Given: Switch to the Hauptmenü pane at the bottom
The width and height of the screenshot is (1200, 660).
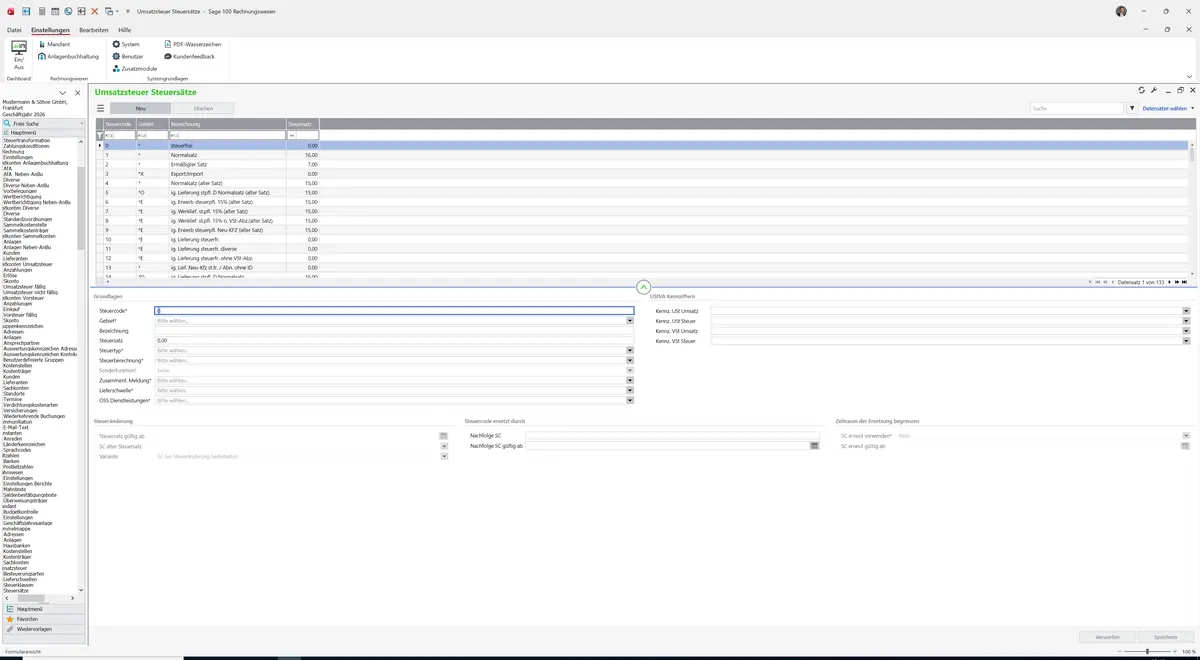Looking at the screenshot, I should (x=44, y=609).
